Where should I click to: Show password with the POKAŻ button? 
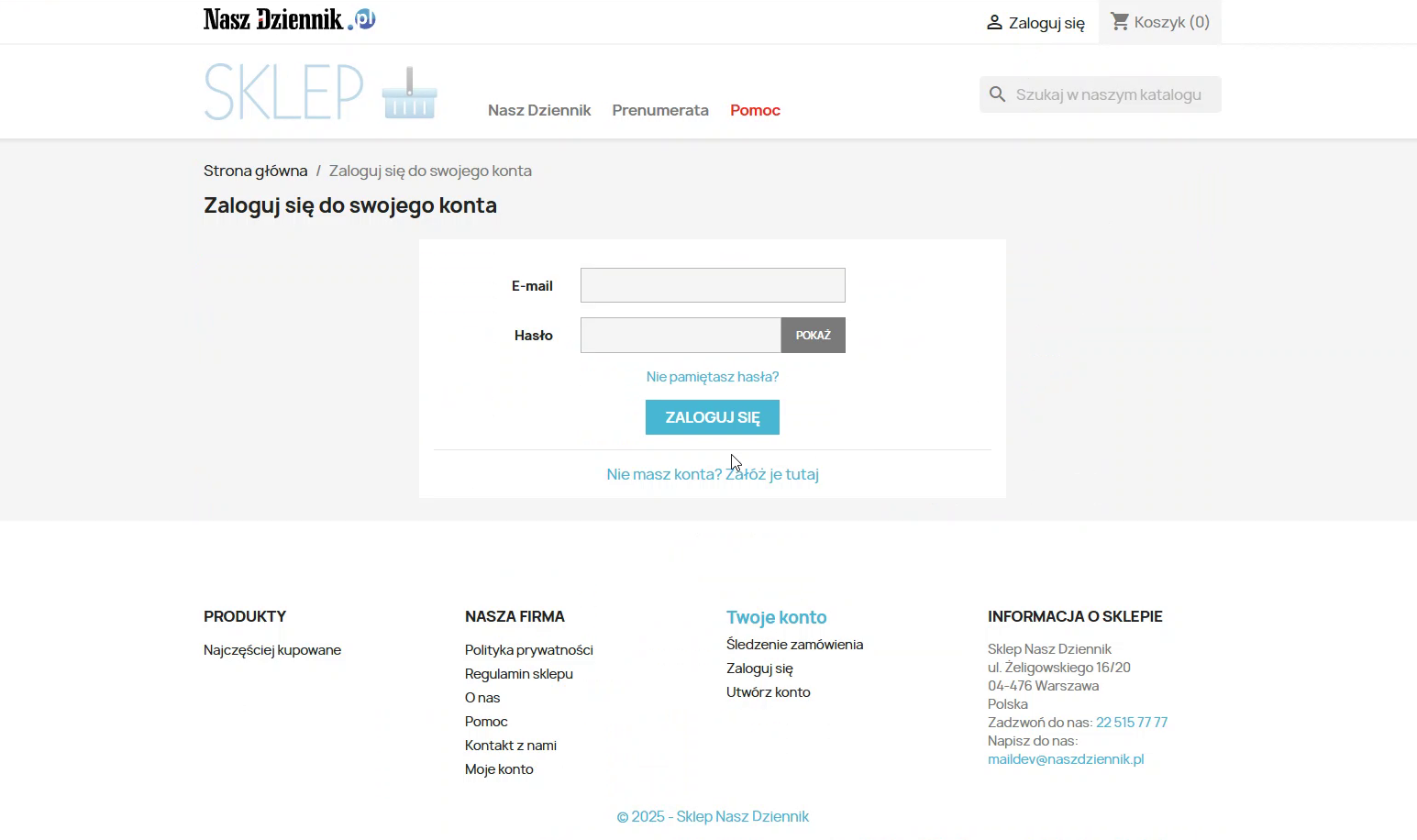tap(813, 336)
